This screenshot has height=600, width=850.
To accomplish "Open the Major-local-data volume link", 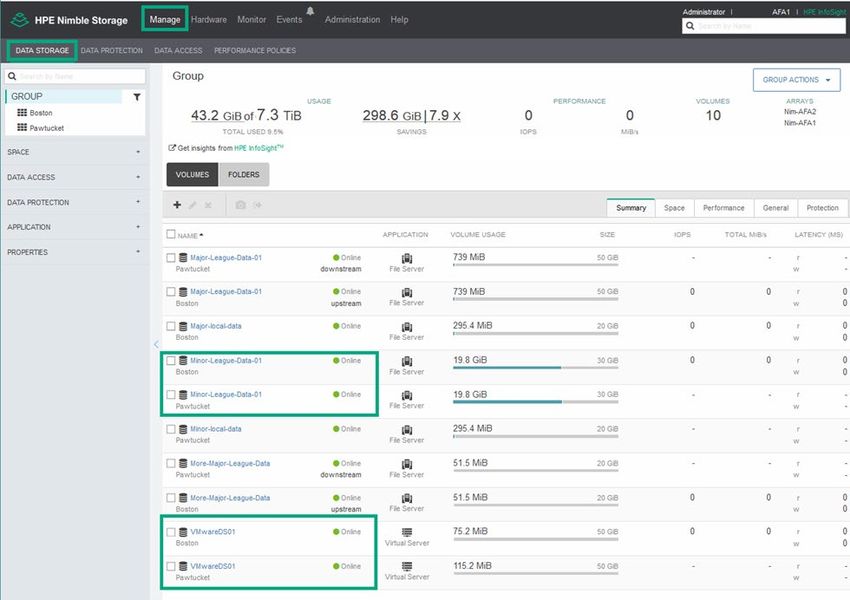I will 216,326.
